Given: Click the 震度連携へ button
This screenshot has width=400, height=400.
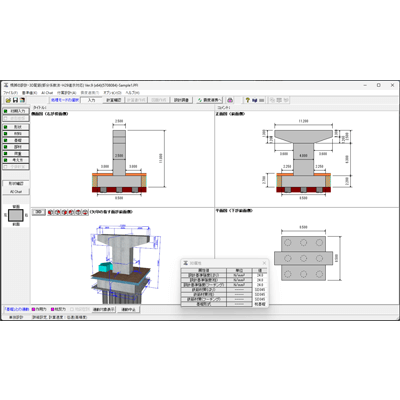Looking at the screenshot, I should coord(209,100).
